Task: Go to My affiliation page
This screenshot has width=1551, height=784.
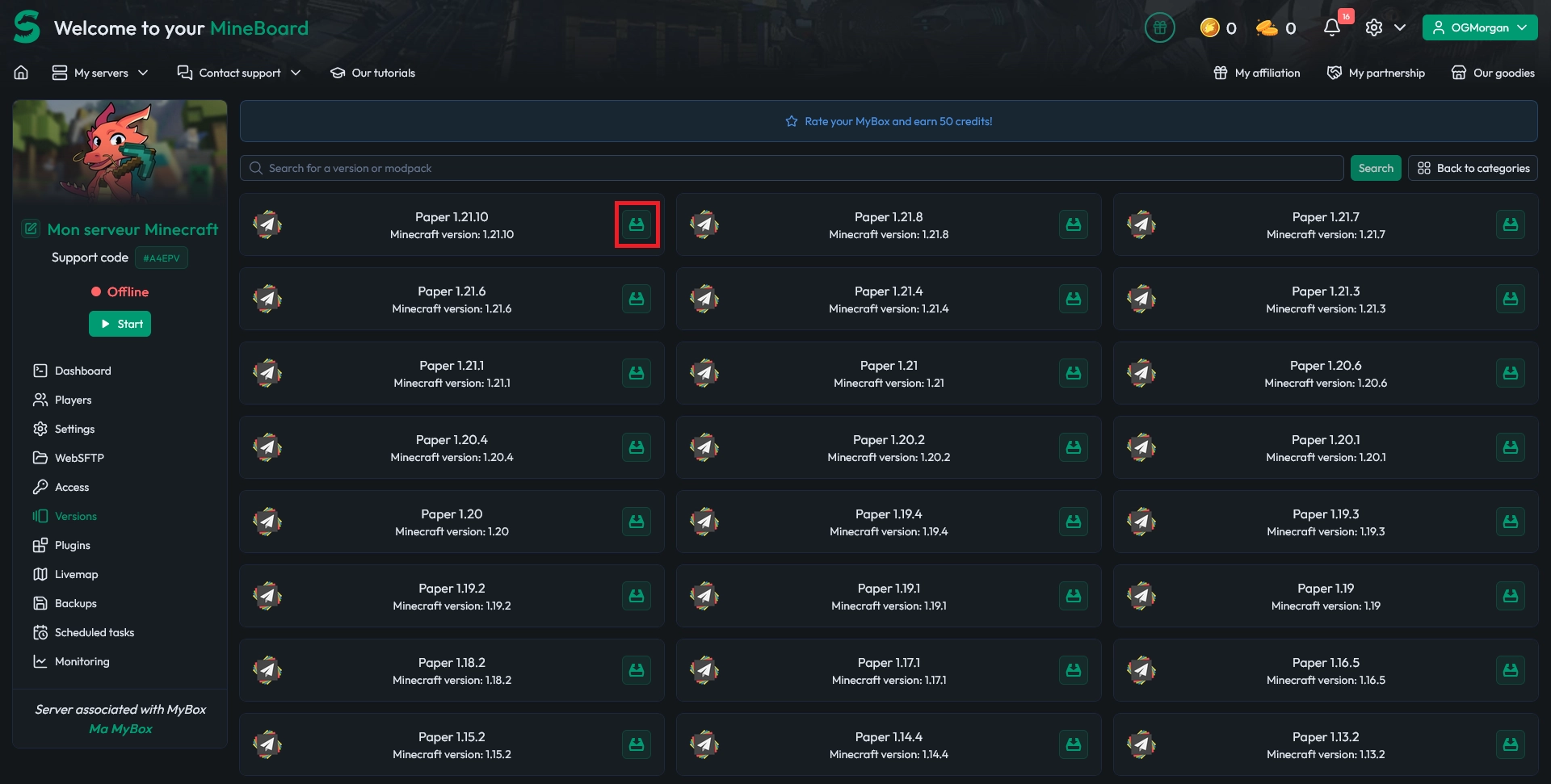Action: [x=1255, y=73]
